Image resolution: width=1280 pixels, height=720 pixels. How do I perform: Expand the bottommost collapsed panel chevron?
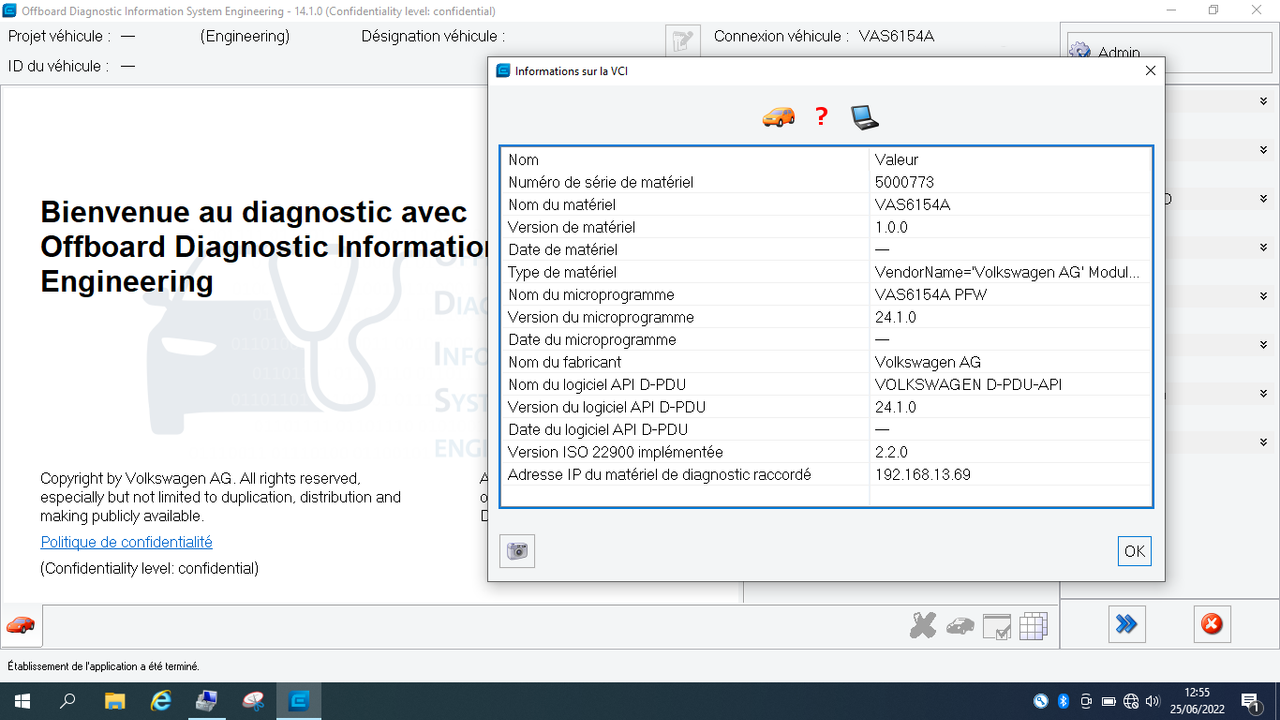tap(1262, 442)
